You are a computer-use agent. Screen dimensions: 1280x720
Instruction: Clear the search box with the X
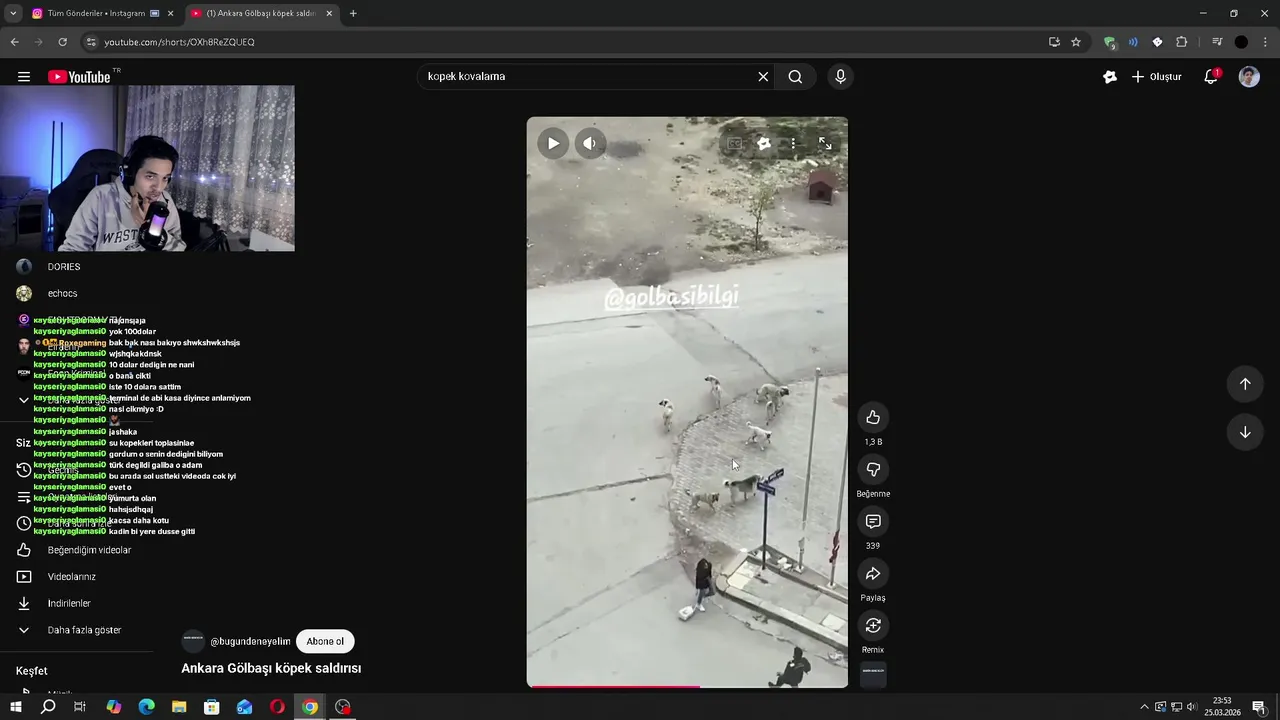[x=763, y=76]
